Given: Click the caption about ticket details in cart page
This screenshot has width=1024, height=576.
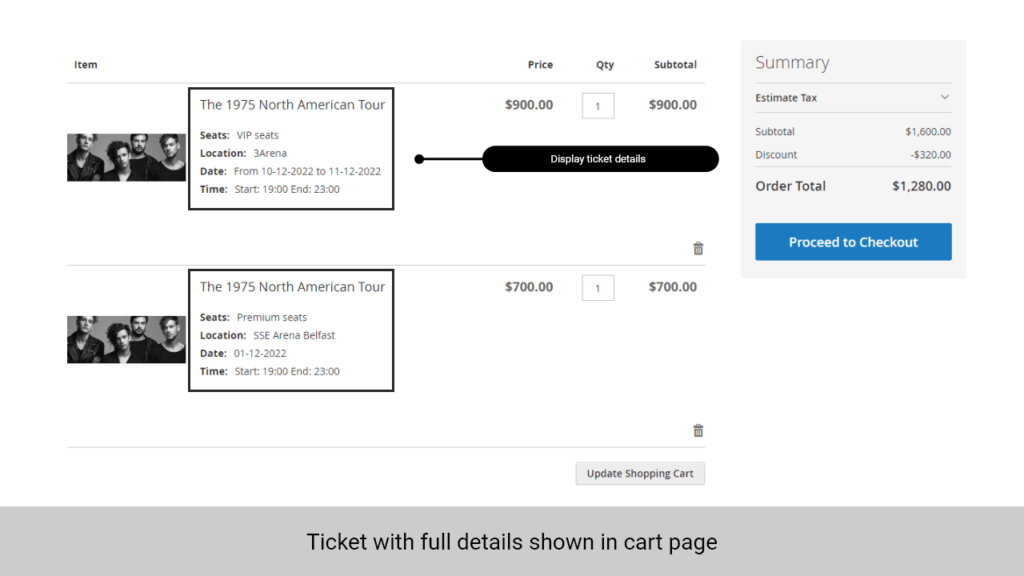Looking at the screenshot, I should point(511,542).
